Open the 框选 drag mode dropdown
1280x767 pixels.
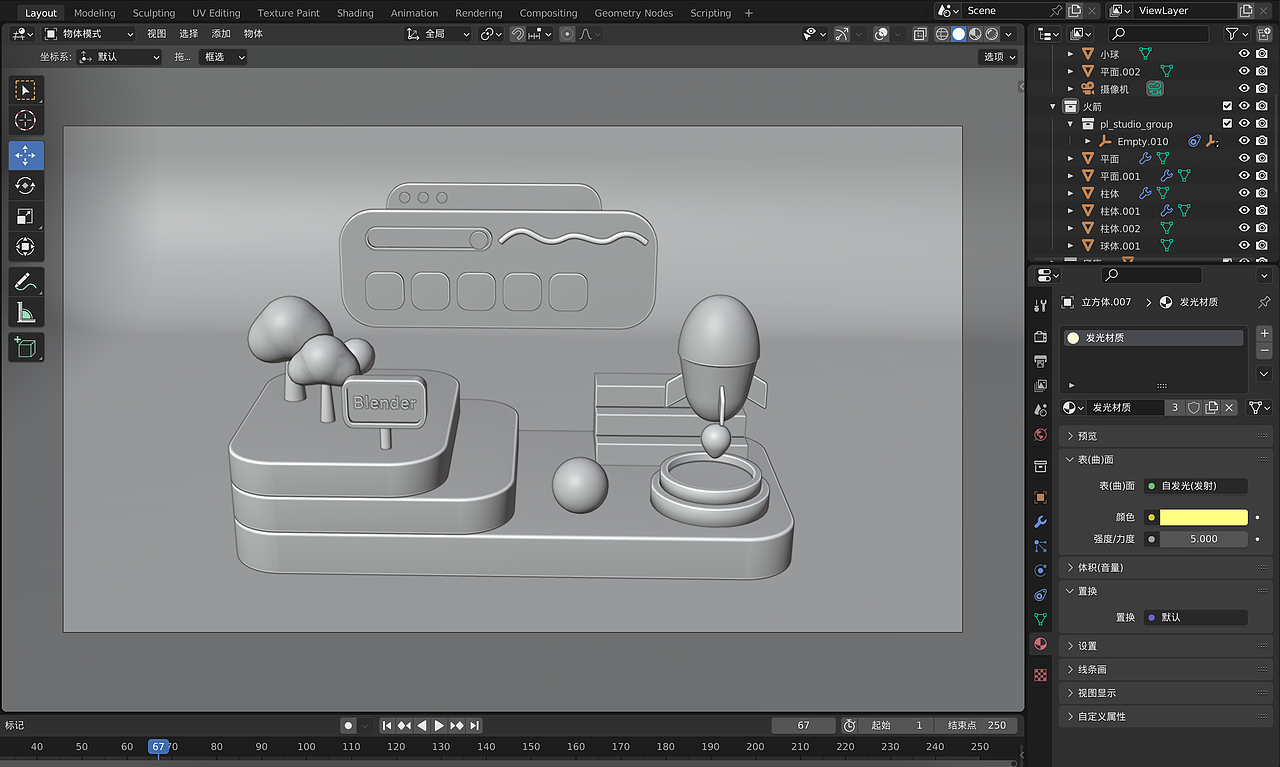click(222, 57)
